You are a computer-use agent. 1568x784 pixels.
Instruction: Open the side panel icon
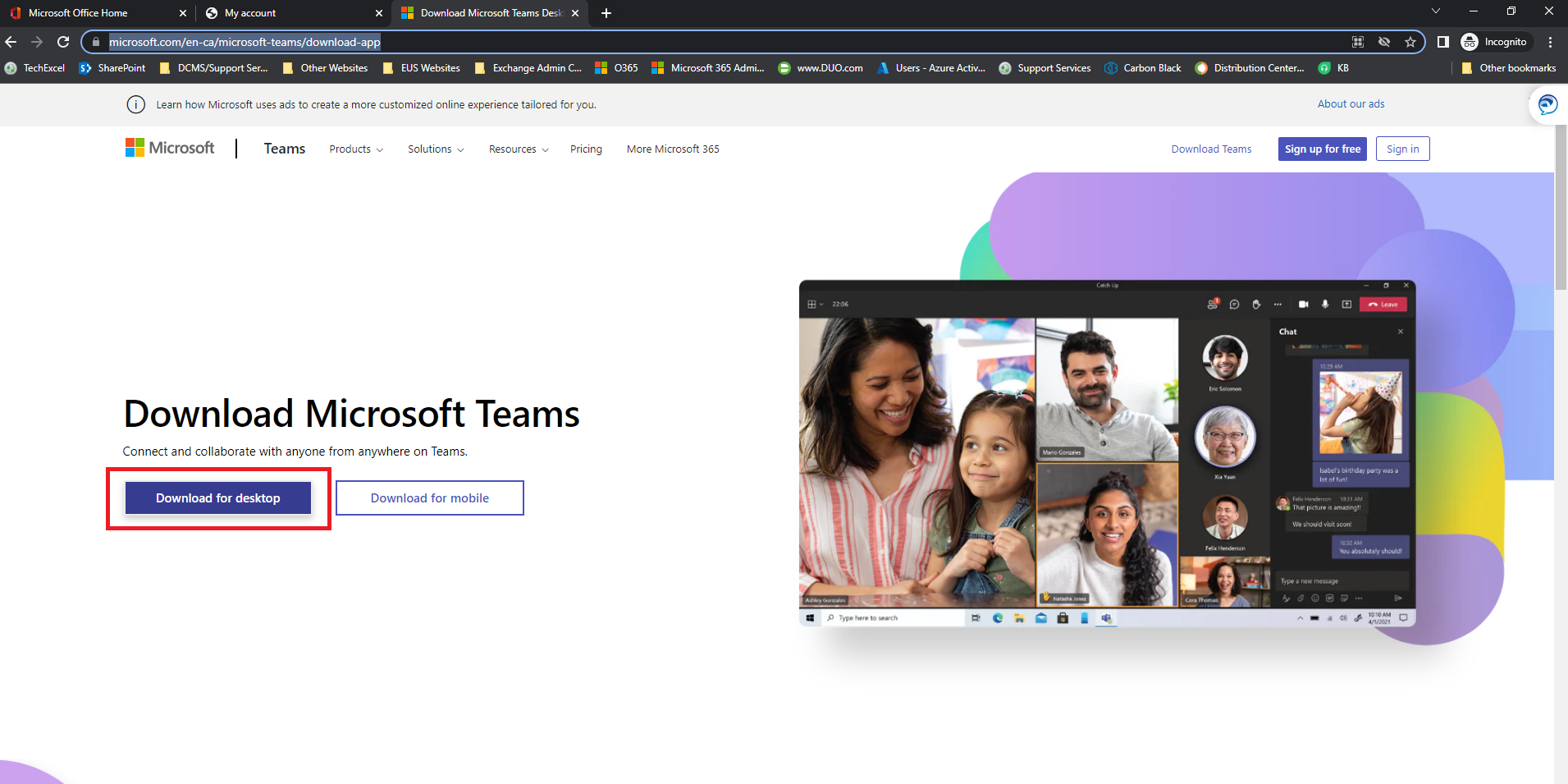[1442, 42]
